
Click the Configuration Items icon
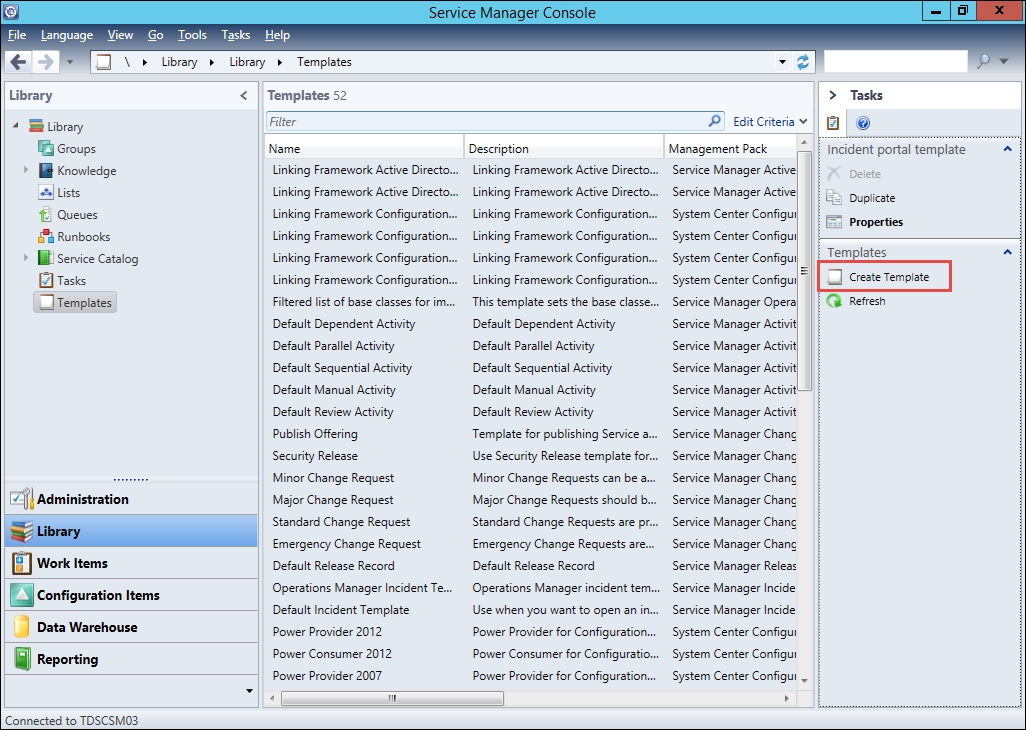pos(22,595)
